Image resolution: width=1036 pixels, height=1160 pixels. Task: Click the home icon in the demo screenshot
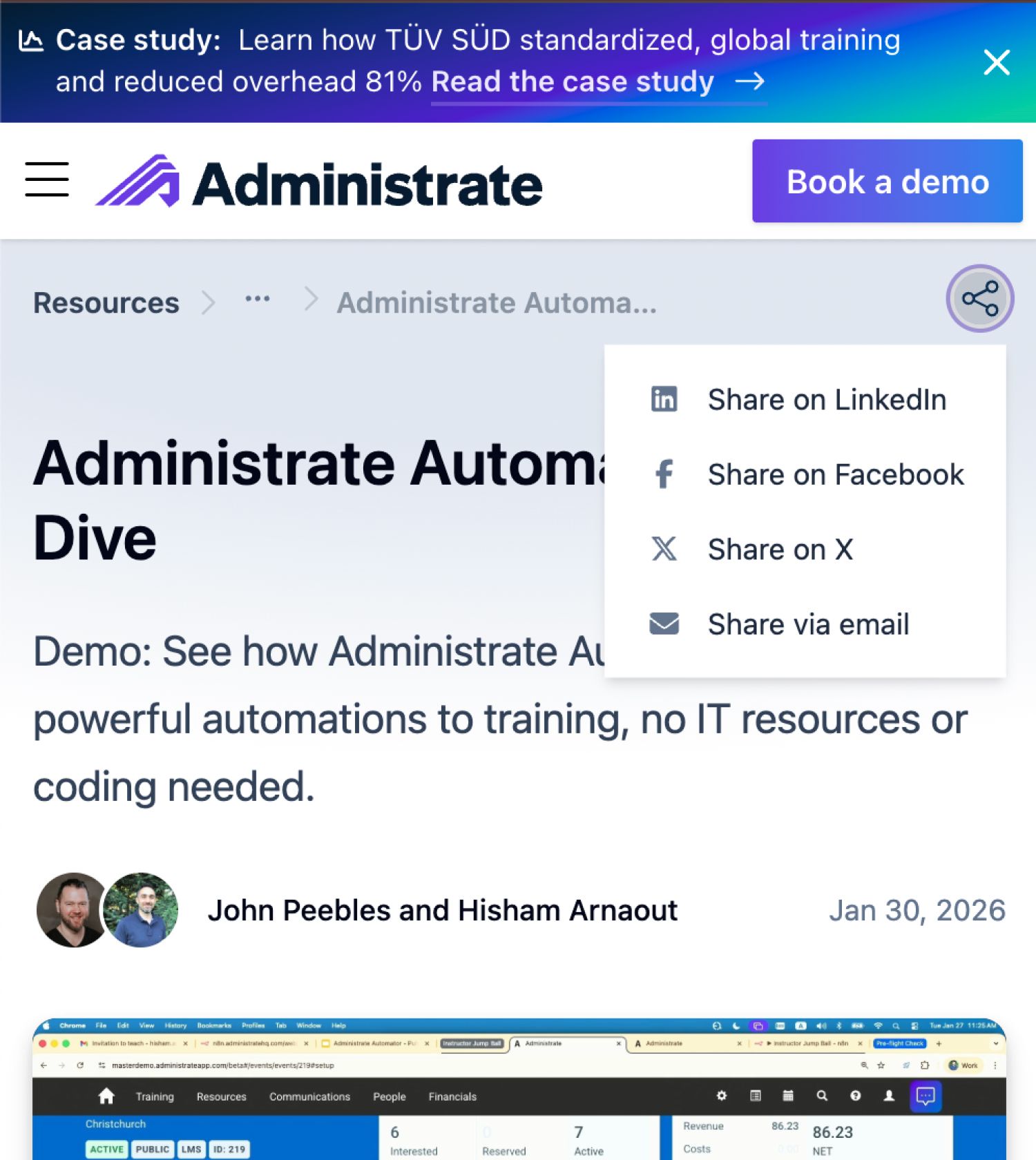coord(106,1096)
